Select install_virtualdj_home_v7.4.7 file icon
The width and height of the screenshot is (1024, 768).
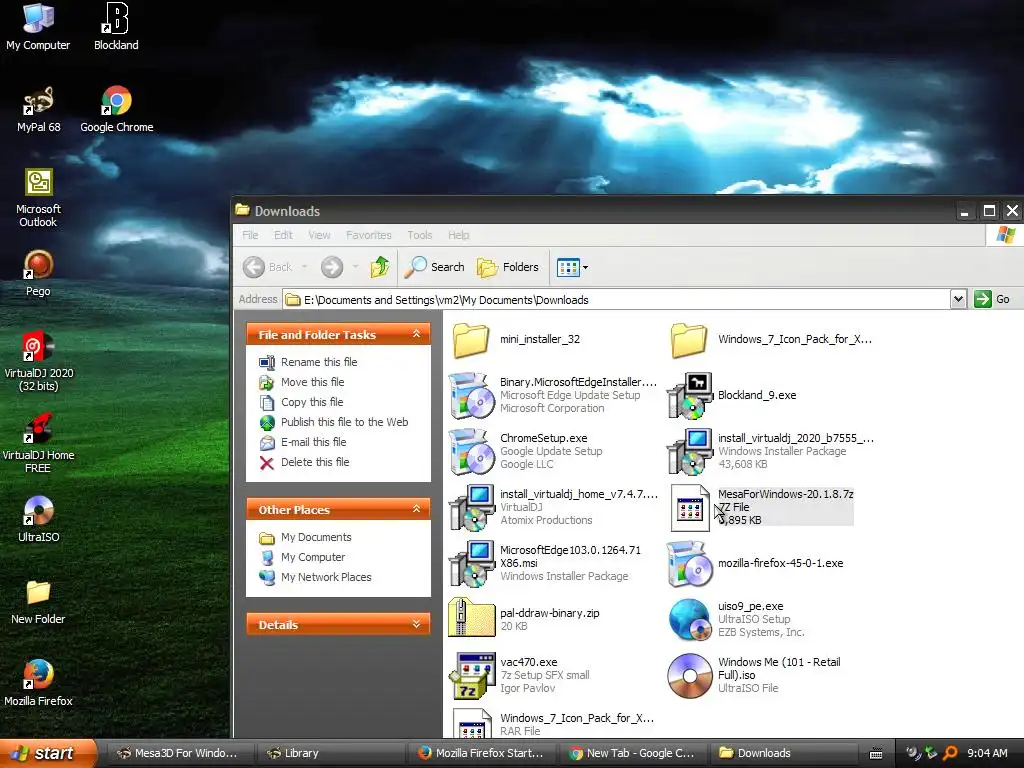[x=471, y=507]
